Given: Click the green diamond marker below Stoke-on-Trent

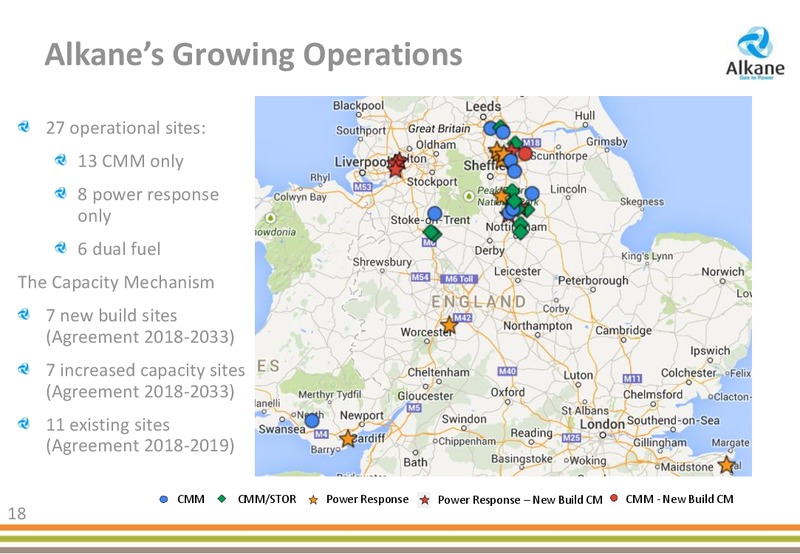Looking at the screenshot, I should pyautogui.click(x=432, y=233).
